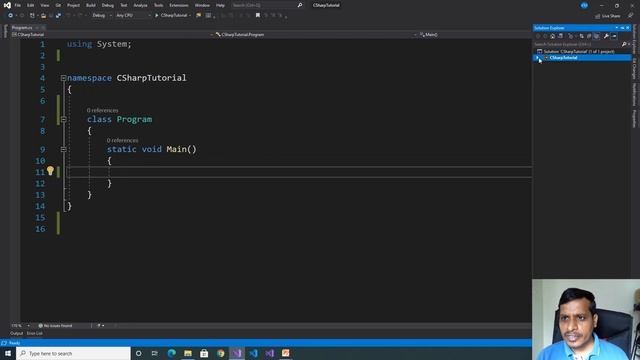Open the View menu
Image resolution: width=640 pixels, height=360 pixels.
44,5
